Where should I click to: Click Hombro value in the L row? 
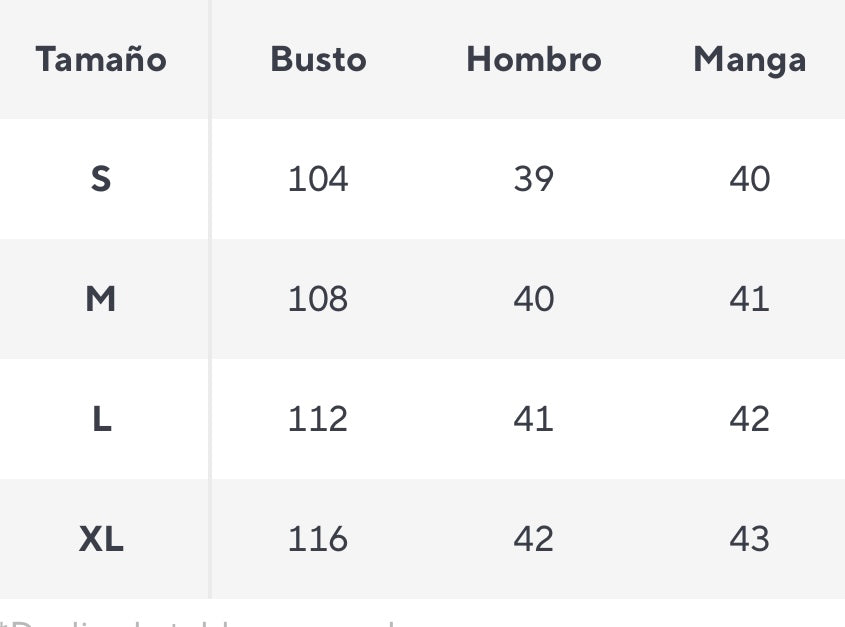(x=533, y=419)
